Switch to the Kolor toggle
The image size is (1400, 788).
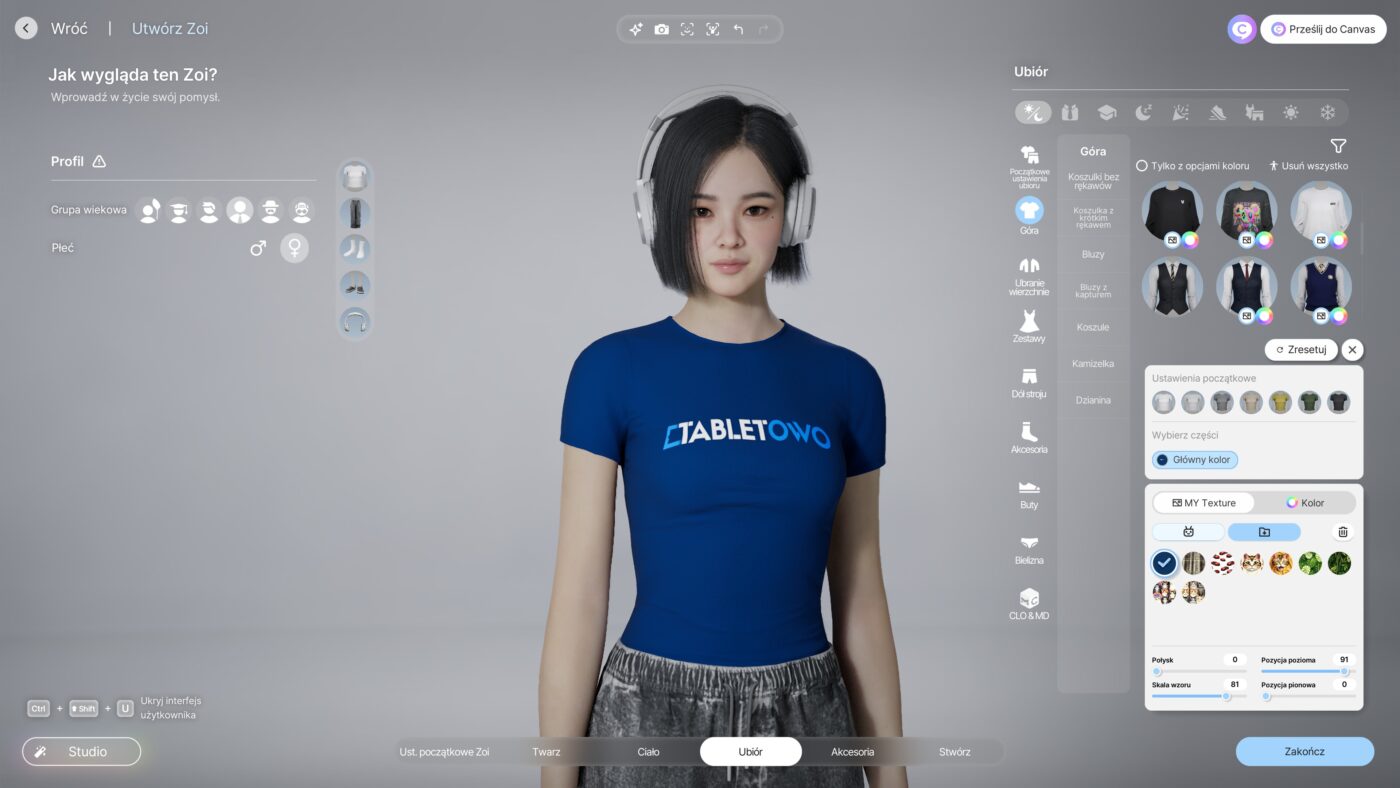coord(1305,503)
